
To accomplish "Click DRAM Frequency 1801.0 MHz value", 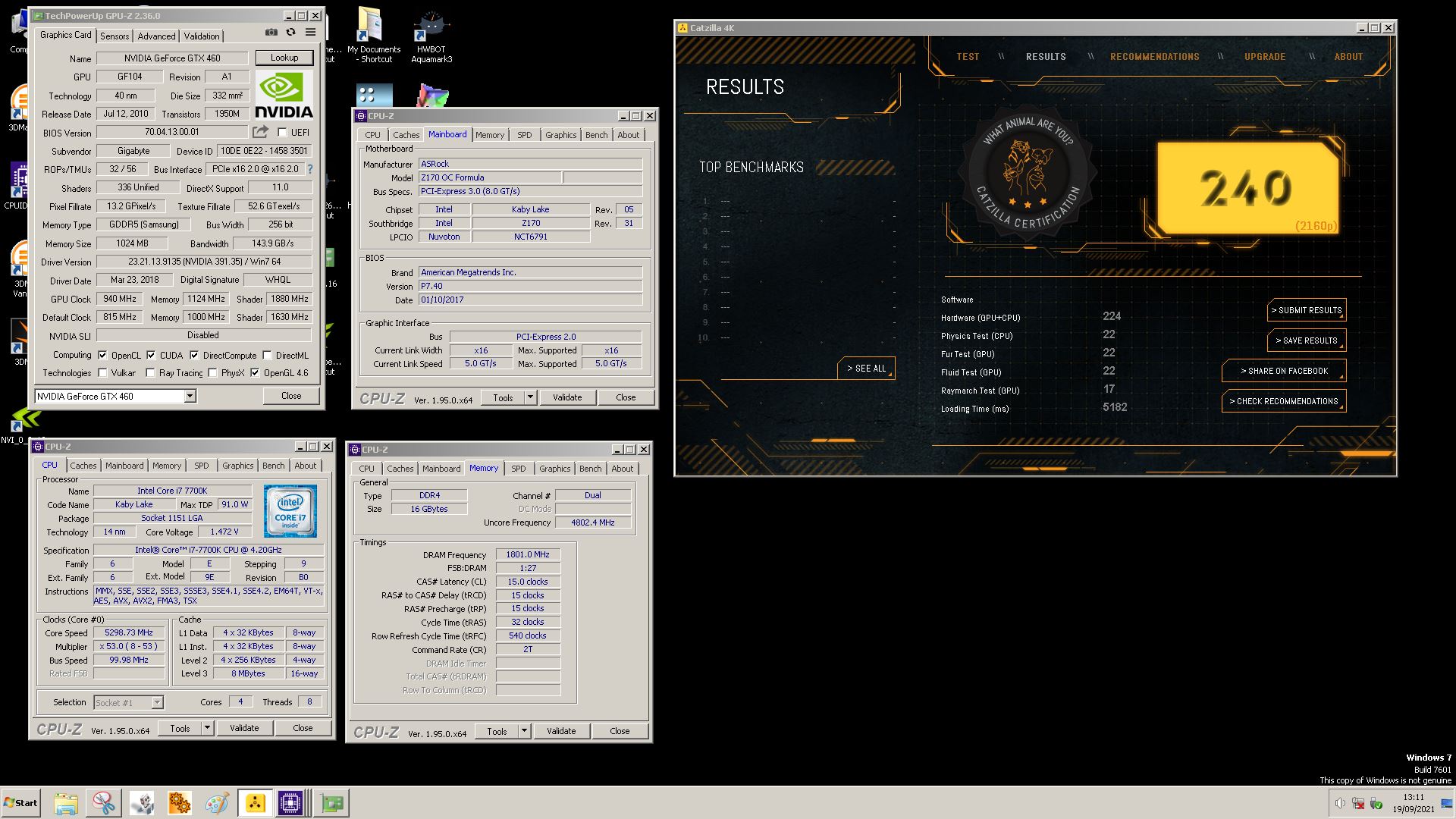I will (528, 554).
